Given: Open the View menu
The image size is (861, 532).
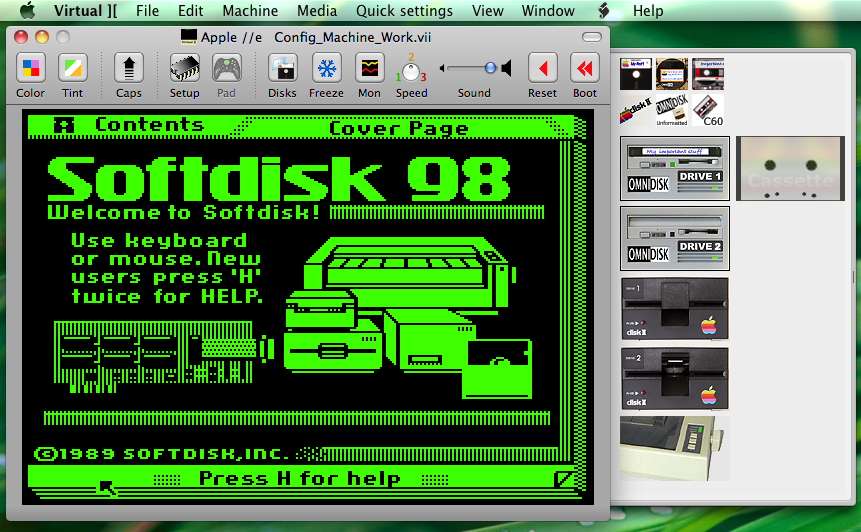Looking at the screenshot, I should pos(487,10).
